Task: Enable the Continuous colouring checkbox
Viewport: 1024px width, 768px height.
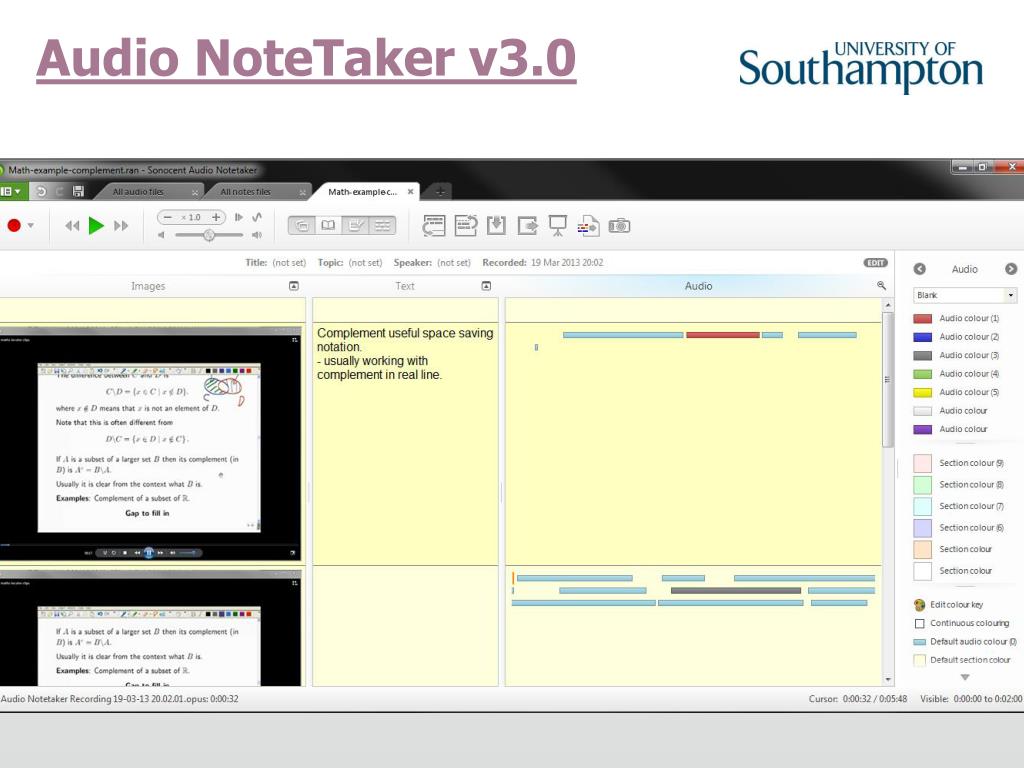Action: 920,623
